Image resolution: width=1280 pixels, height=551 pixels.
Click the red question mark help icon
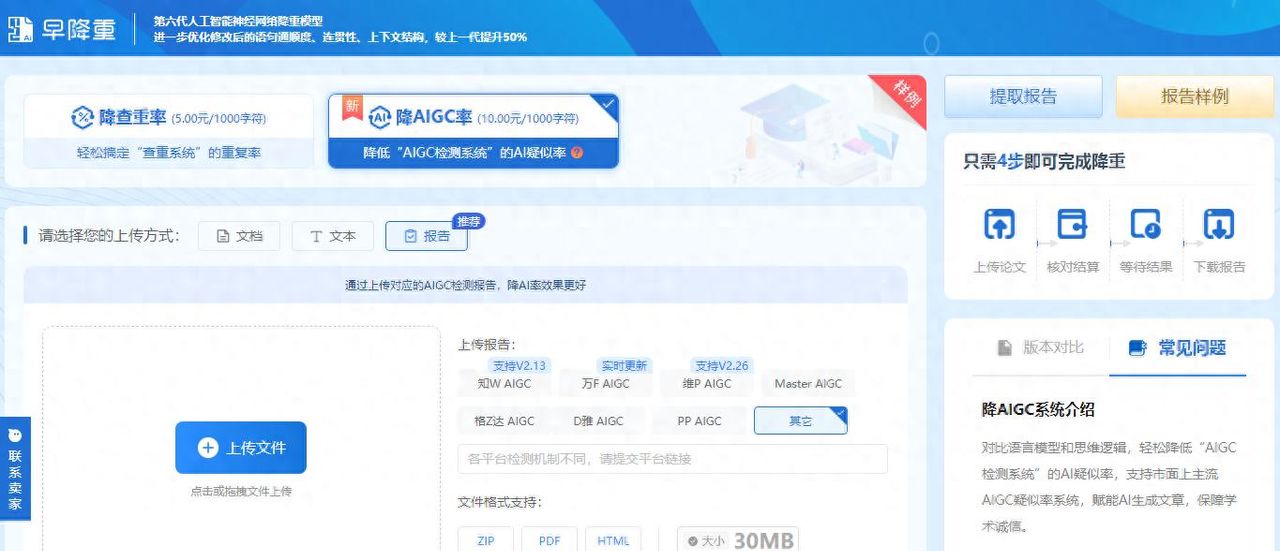coord(577,153)
